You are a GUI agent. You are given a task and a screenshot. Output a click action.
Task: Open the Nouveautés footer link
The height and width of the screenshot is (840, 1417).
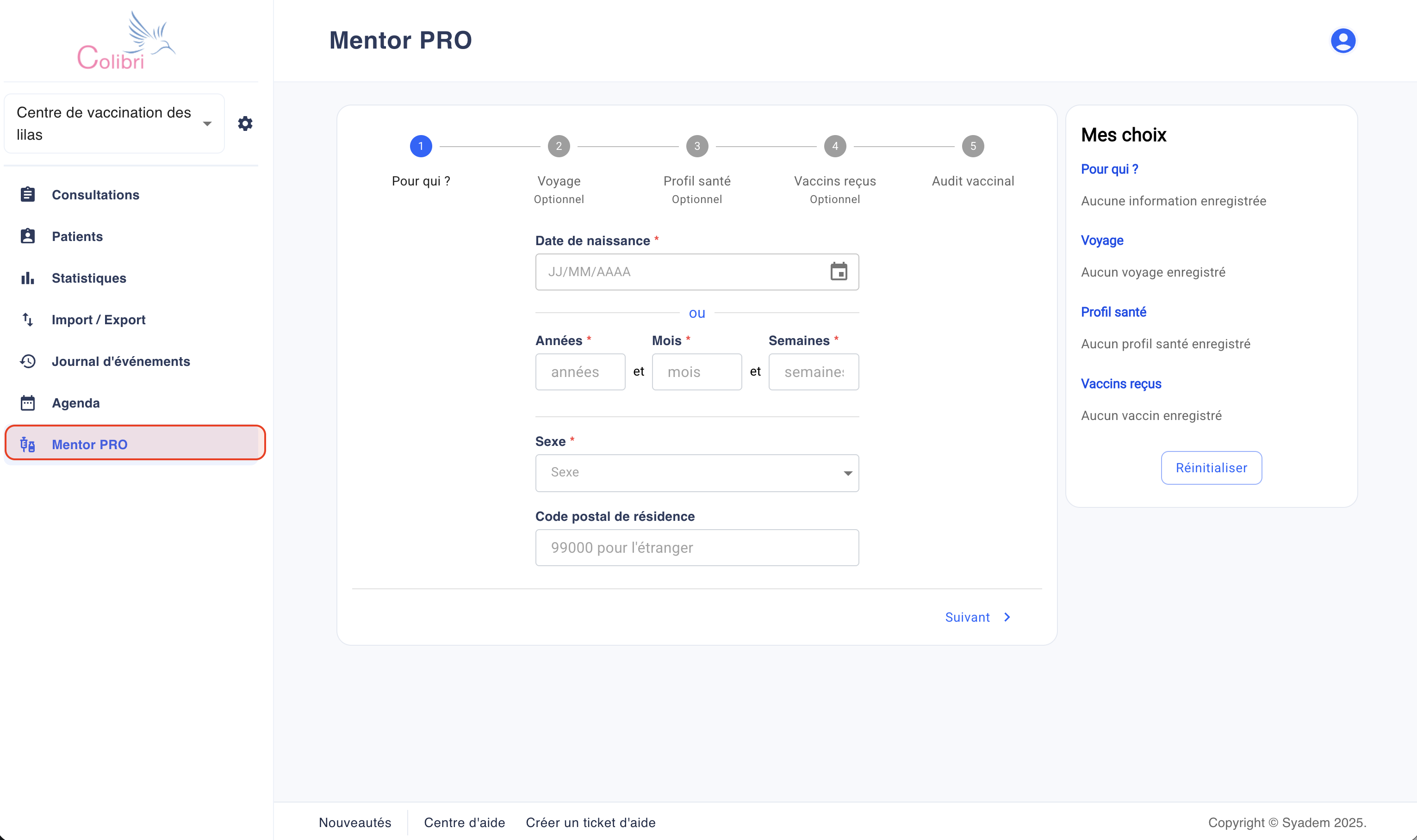pyautogui.click(x=355, y=822)
